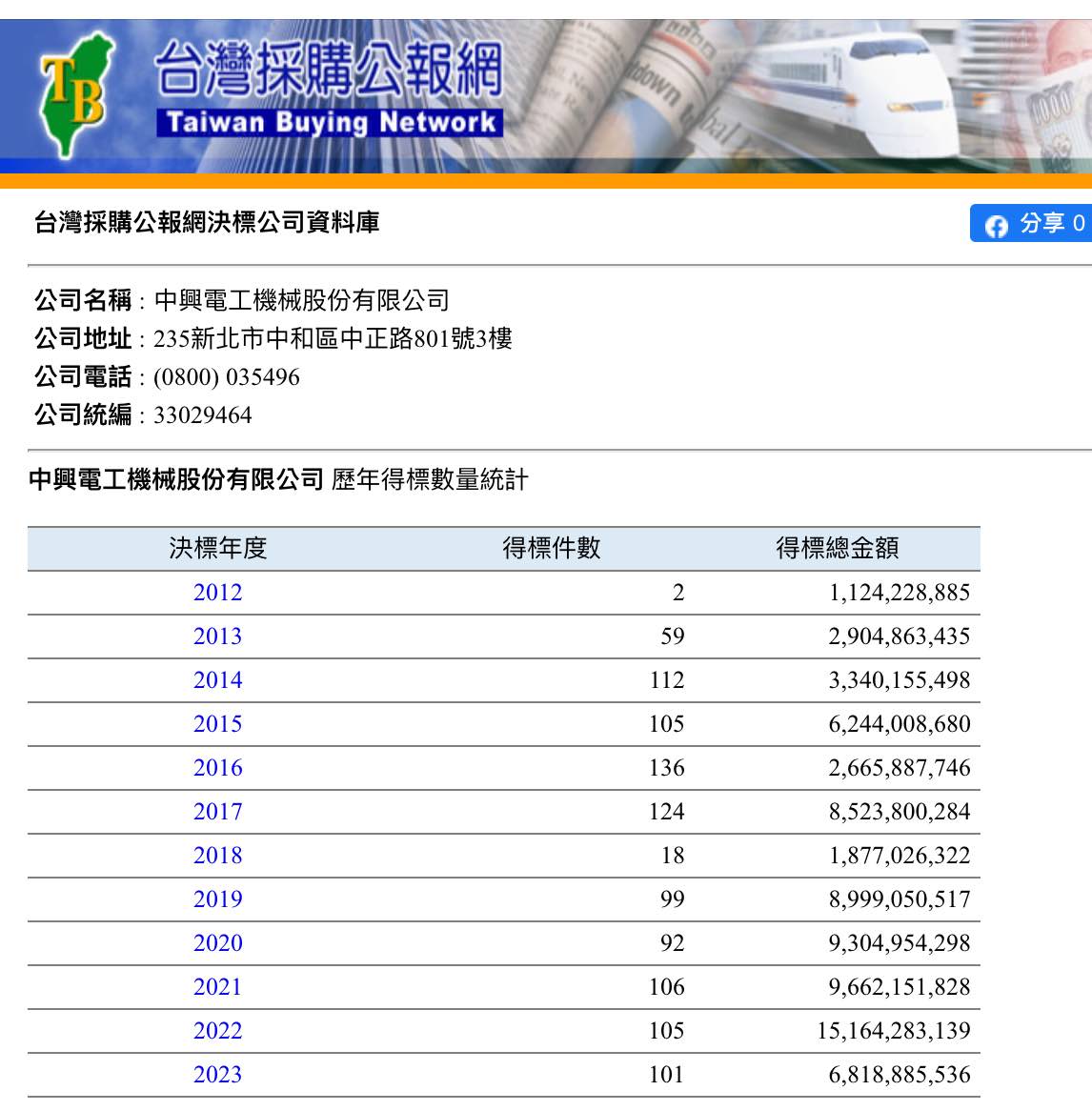
Task: Click the 得標總金額 column header
Action: point(837,549)
